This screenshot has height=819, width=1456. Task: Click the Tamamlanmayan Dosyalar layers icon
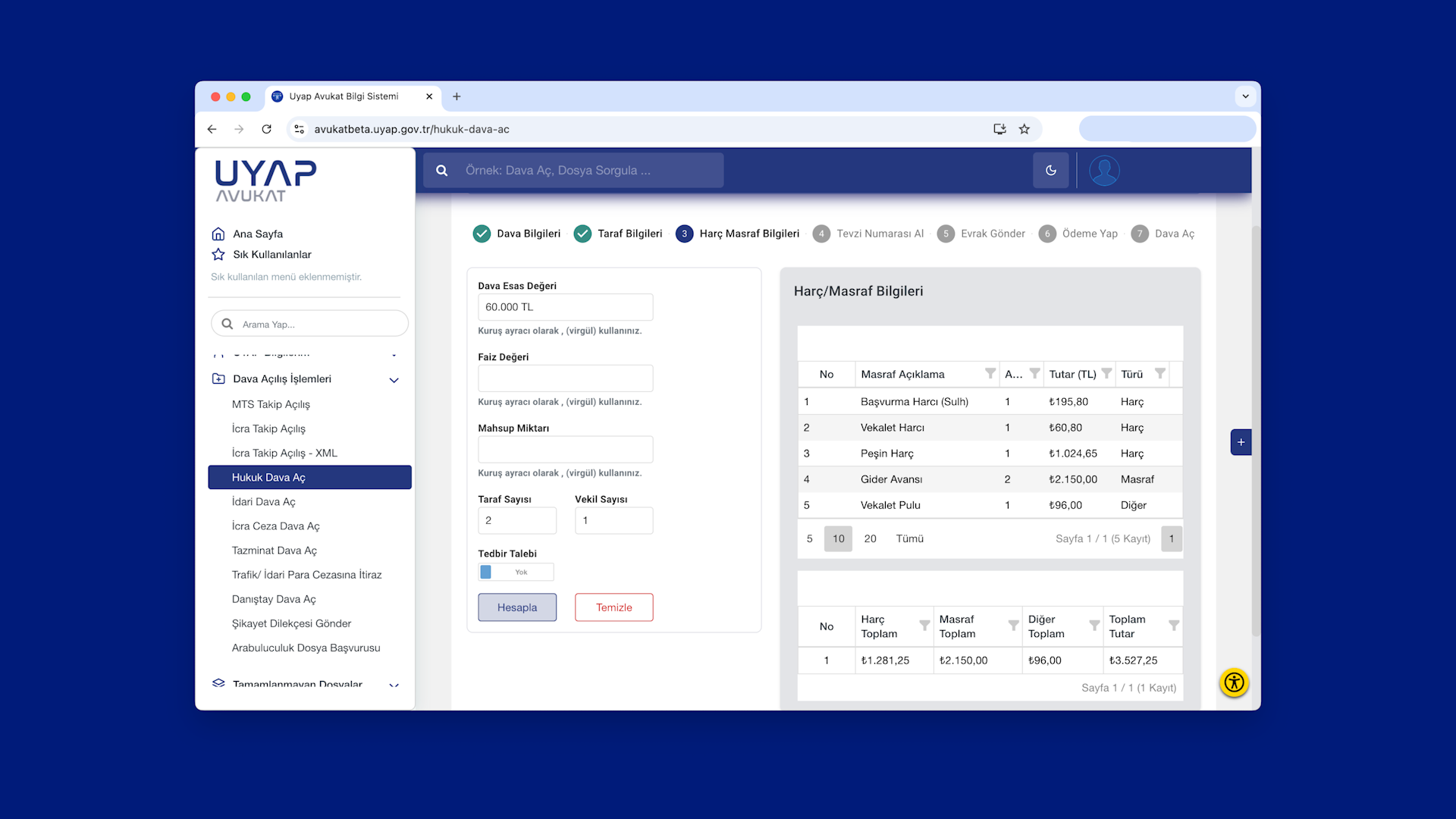[218, 683]
